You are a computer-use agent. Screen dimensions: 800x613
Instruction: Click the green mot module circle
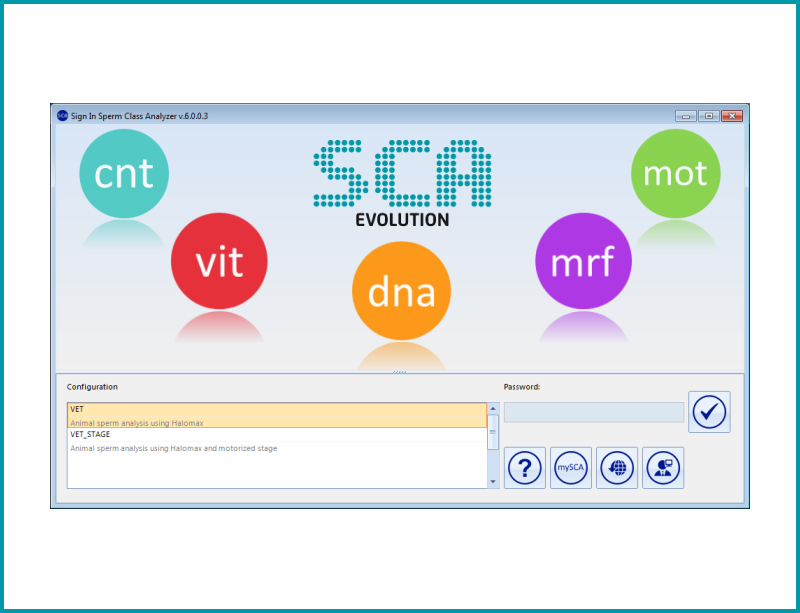pyautogui.click(x=676, y=174)
